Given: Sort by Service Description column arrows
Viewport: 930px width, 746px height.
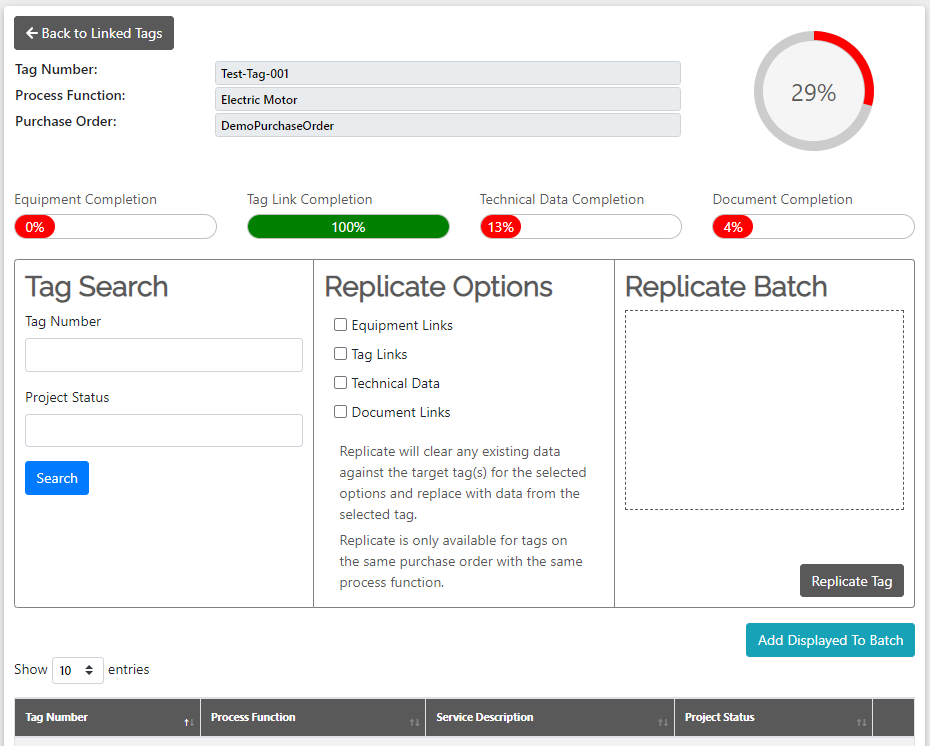Looking at the screenshot, I should coord(663,722).
